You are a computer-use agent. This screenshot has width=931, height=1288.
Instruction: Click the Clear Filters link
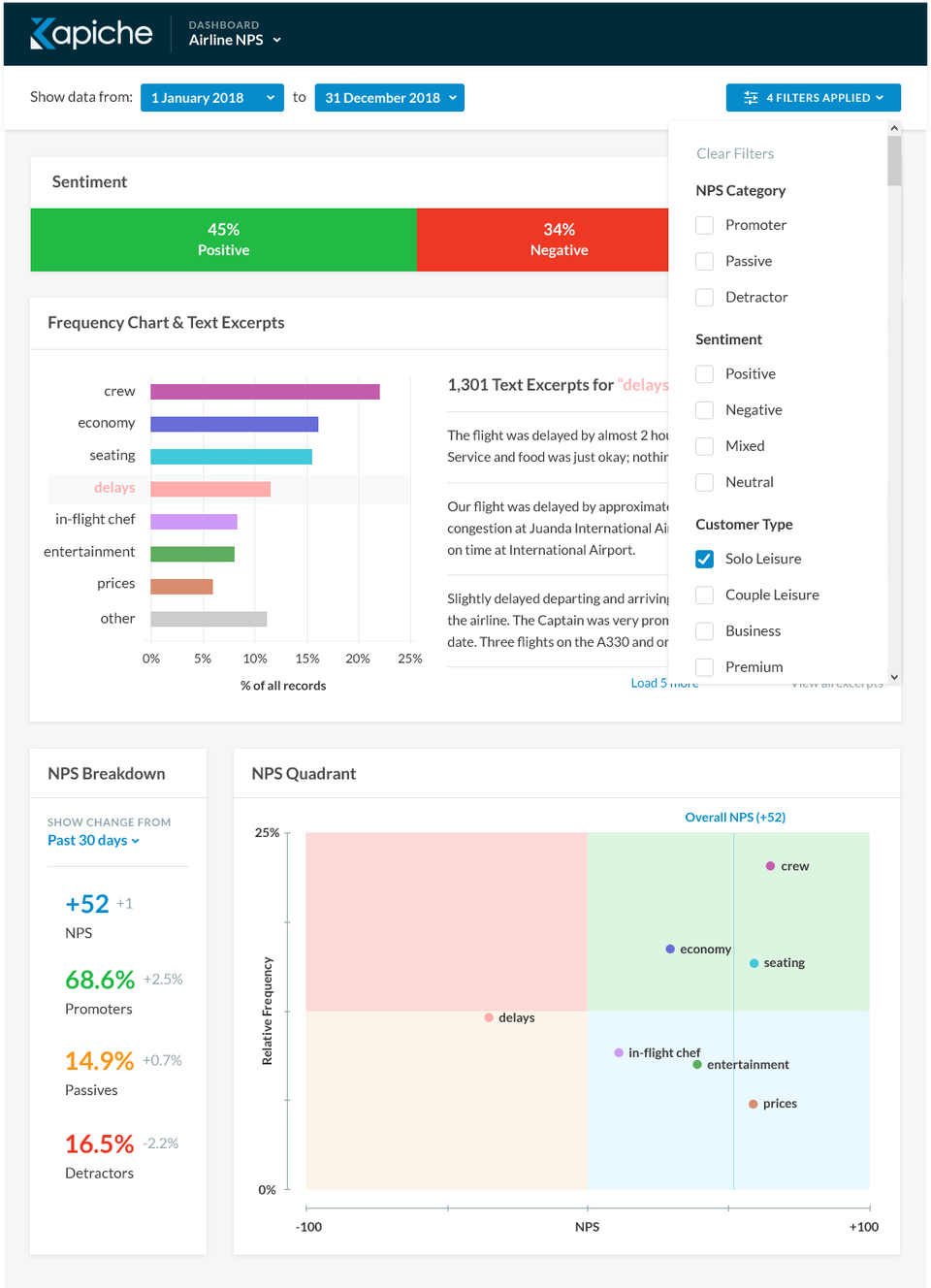pos(734,153)
